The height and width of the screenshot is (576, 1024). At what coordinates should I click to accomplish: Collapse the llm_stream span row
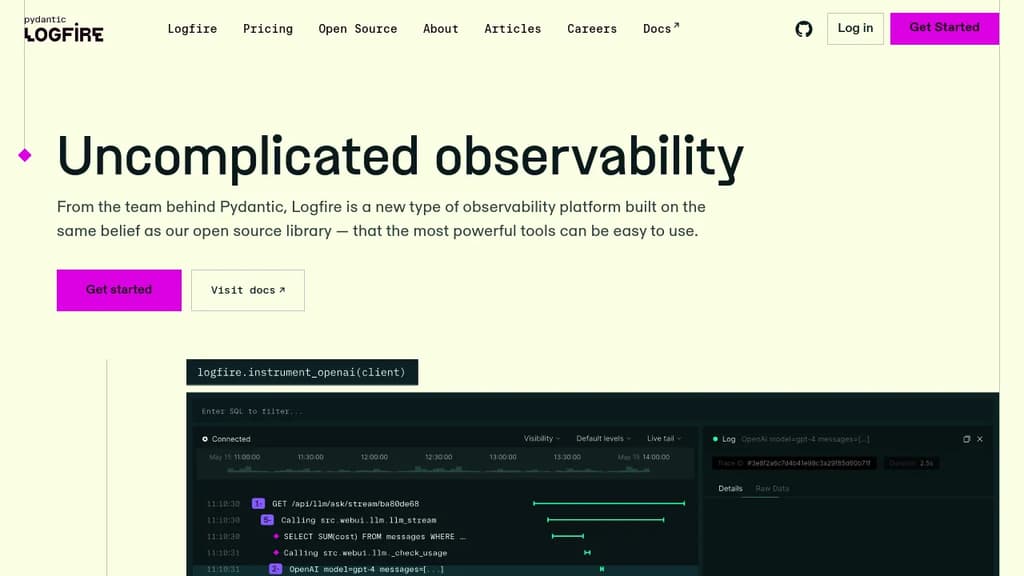coord(266,520)
